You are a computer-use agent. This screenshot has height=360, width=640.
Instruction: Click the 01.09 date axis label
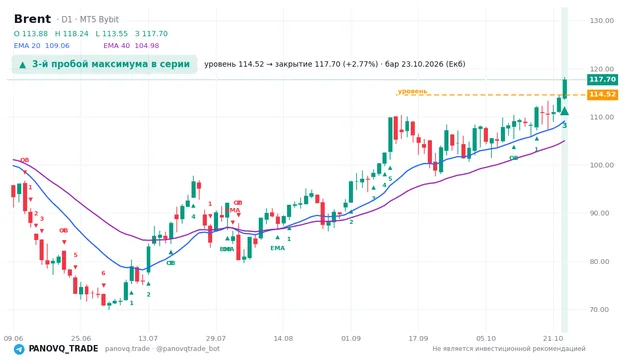pos(351,339)
